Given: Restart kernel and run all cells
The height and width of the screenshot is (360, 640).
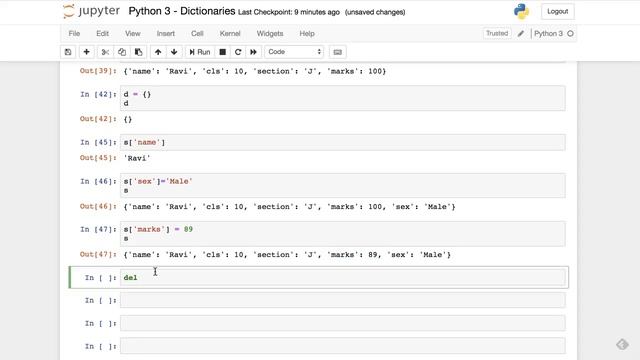Looking at the screenshot, I should (253, 52).
